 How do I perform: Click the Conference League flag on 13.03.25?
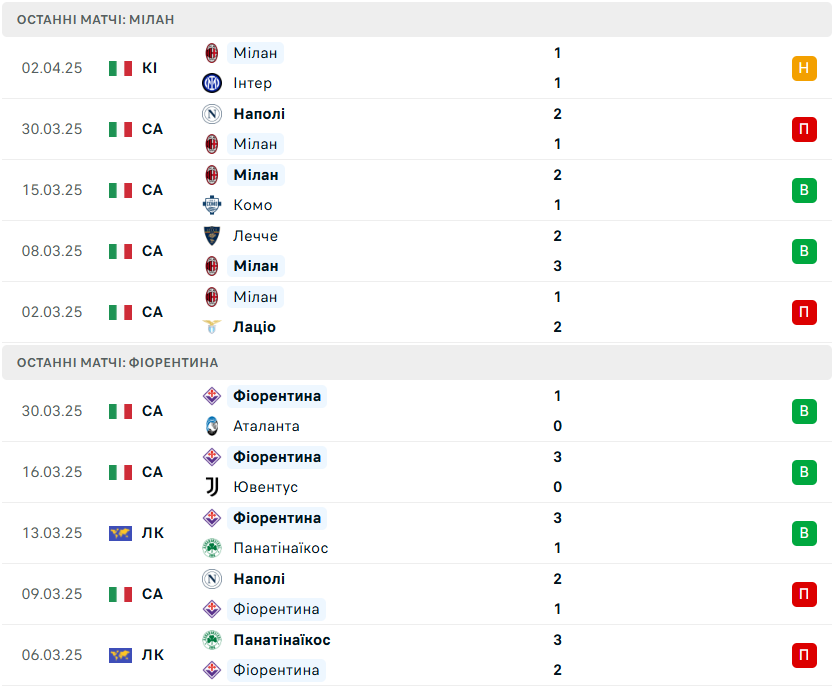(x=120, y=533)
